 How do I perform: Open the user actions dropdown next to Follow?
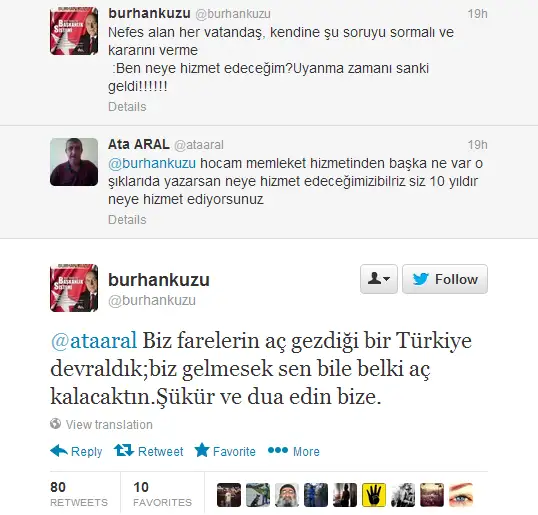point(379,279)
